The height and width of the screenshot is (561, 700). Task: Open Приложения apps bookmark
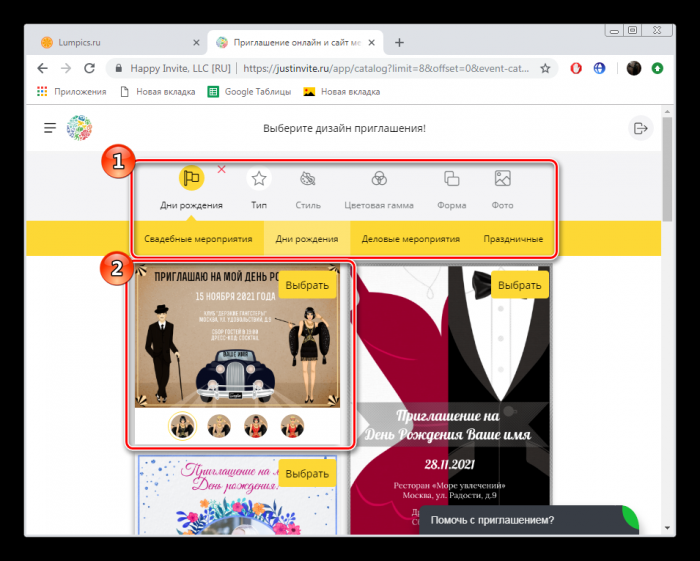click(x=72, y=91)
